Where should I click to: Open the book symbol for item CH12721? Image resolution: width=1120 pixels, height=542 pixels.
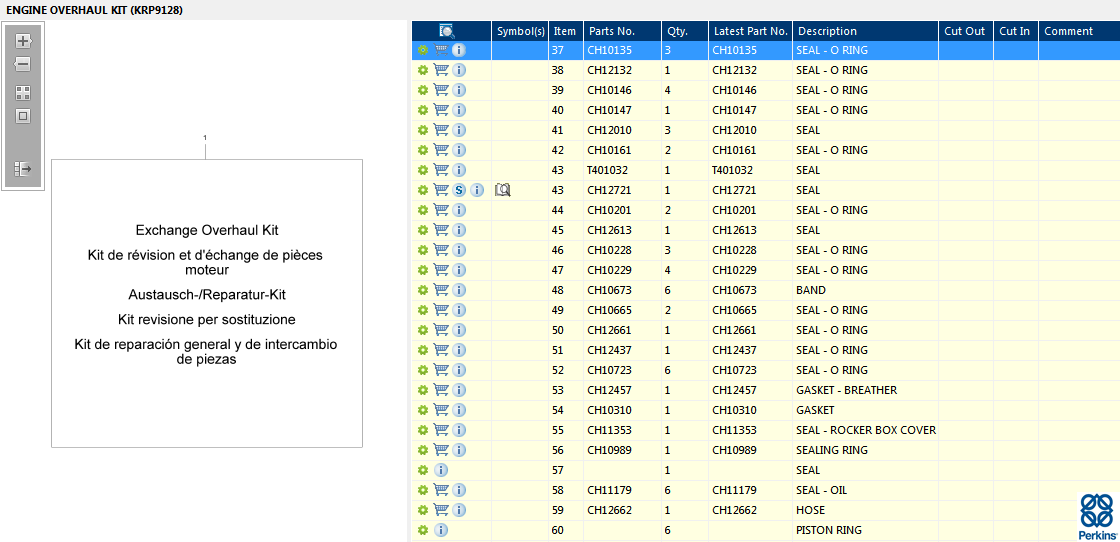[503, 190]
